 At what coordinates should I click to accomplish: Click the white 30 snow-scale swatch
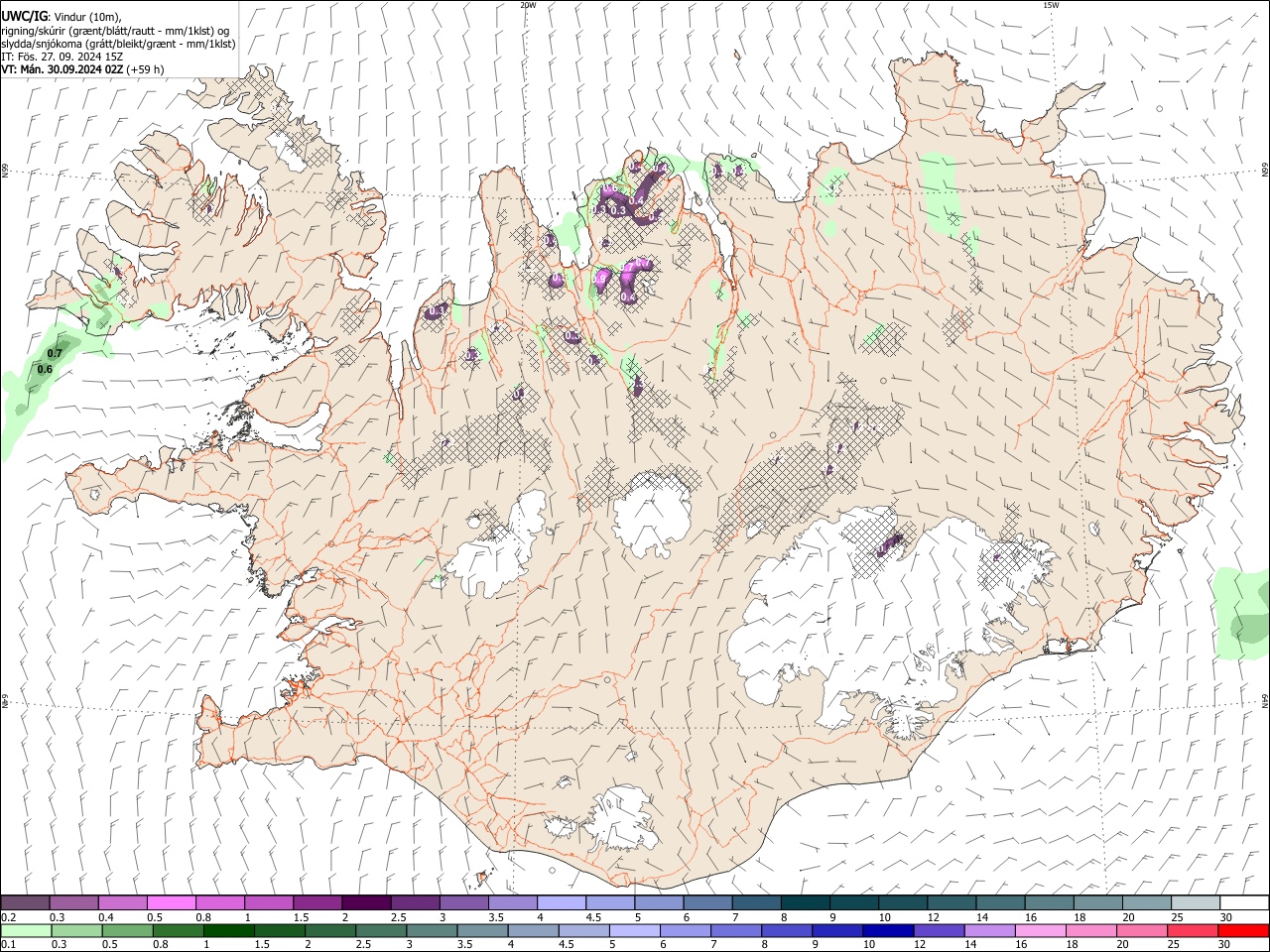click(x=1245, y=903)
